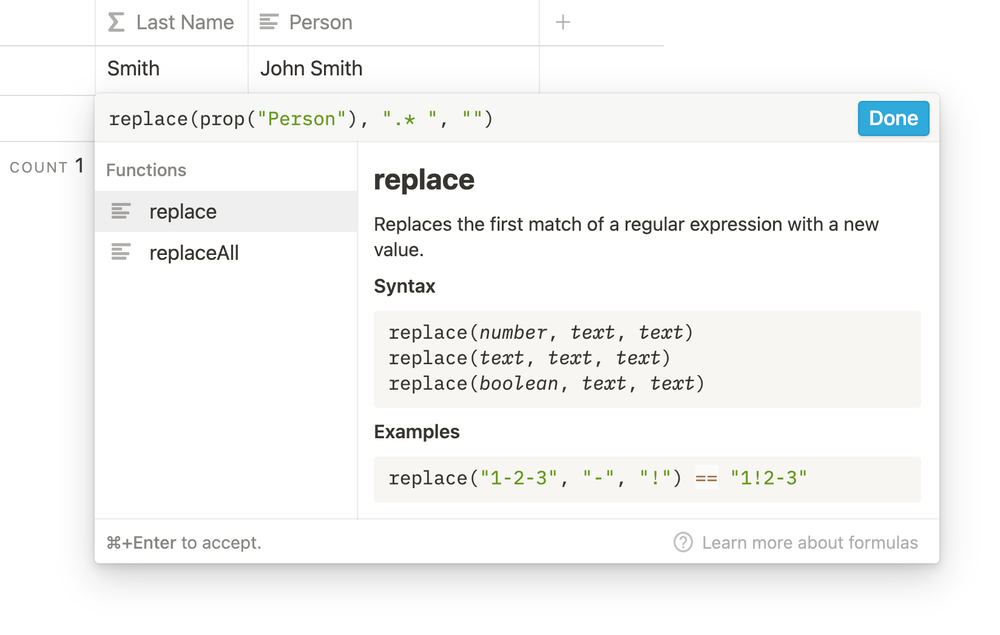The image size is (1000, 635).
Task: Open the Learn more about formulas link
Action: point(809,543)
